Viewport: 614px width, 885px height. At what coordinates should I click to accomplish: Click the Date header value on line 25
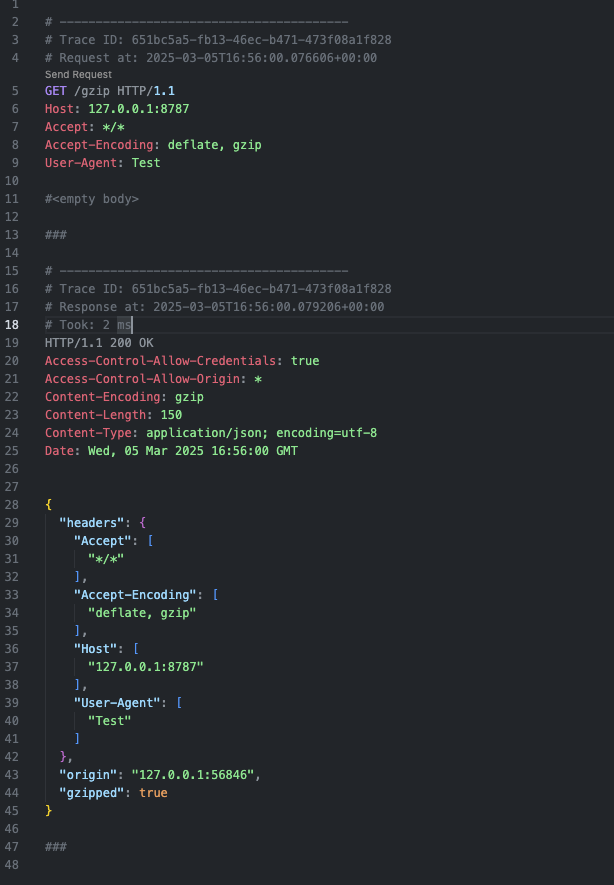(193, 452)
